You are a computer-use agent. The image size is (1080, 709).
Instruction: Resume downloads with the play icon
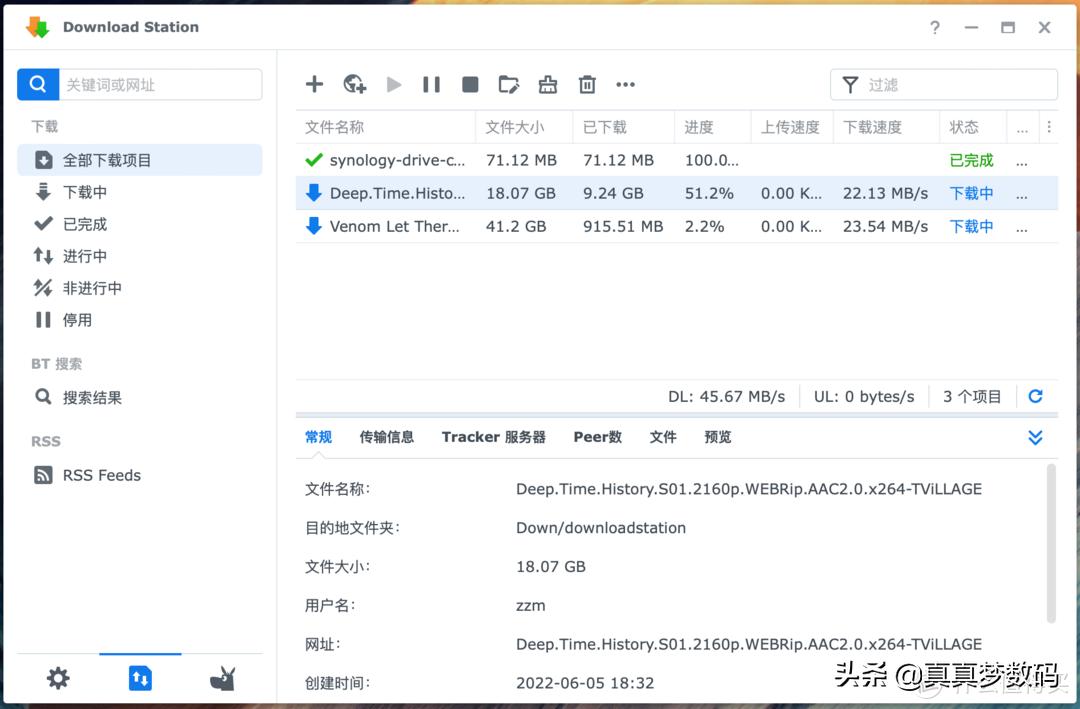point(393,84)
